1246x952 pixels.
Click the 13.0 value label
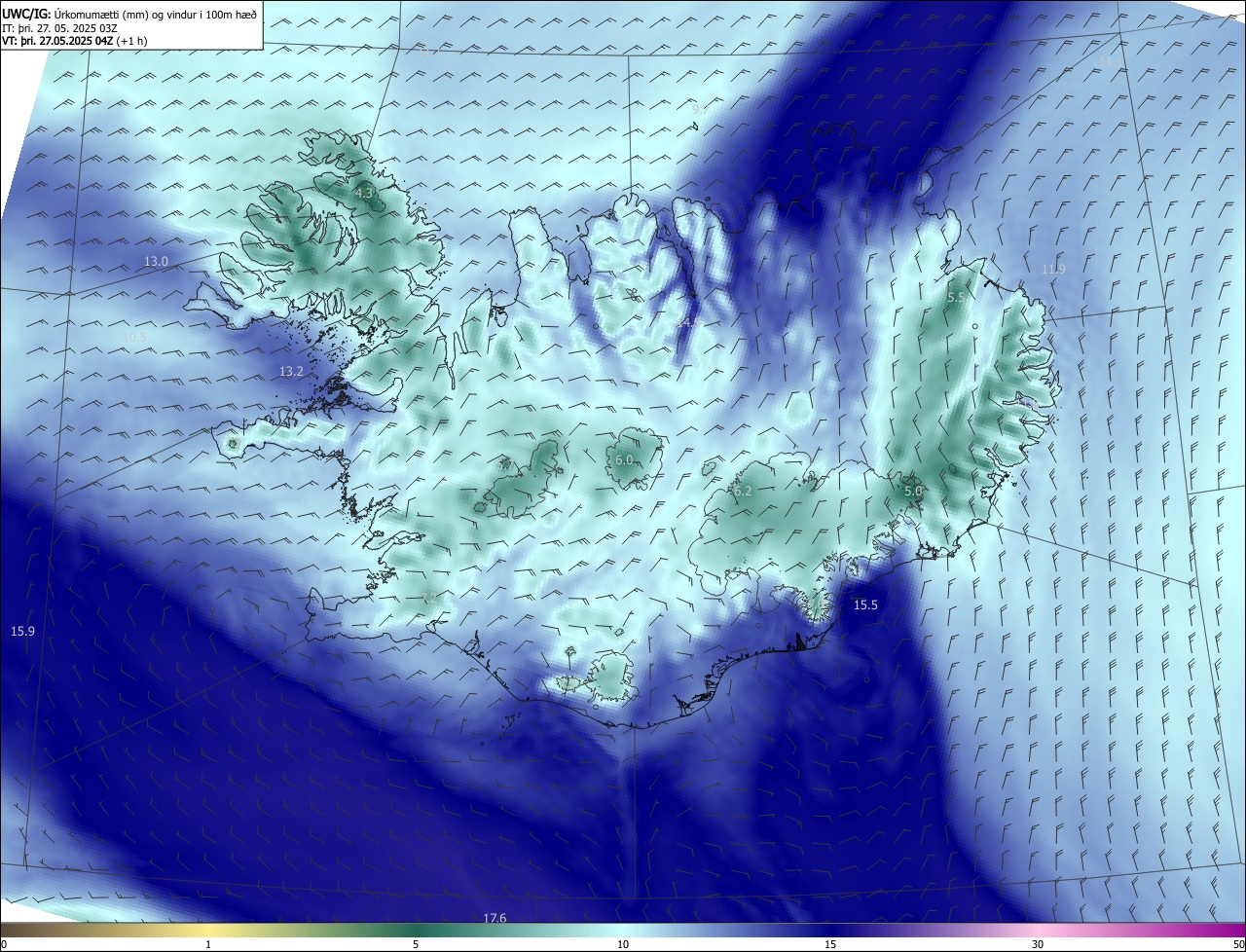[156, 262]
